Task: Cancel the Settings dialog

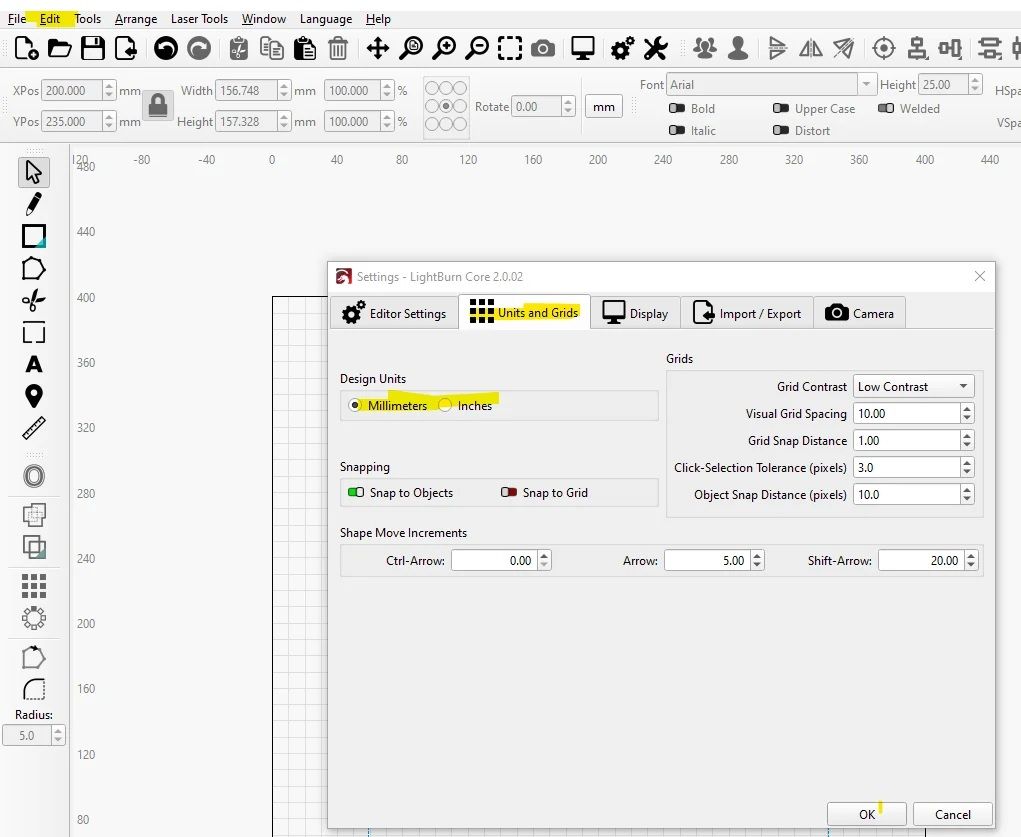Action: (x=953, y=814)
